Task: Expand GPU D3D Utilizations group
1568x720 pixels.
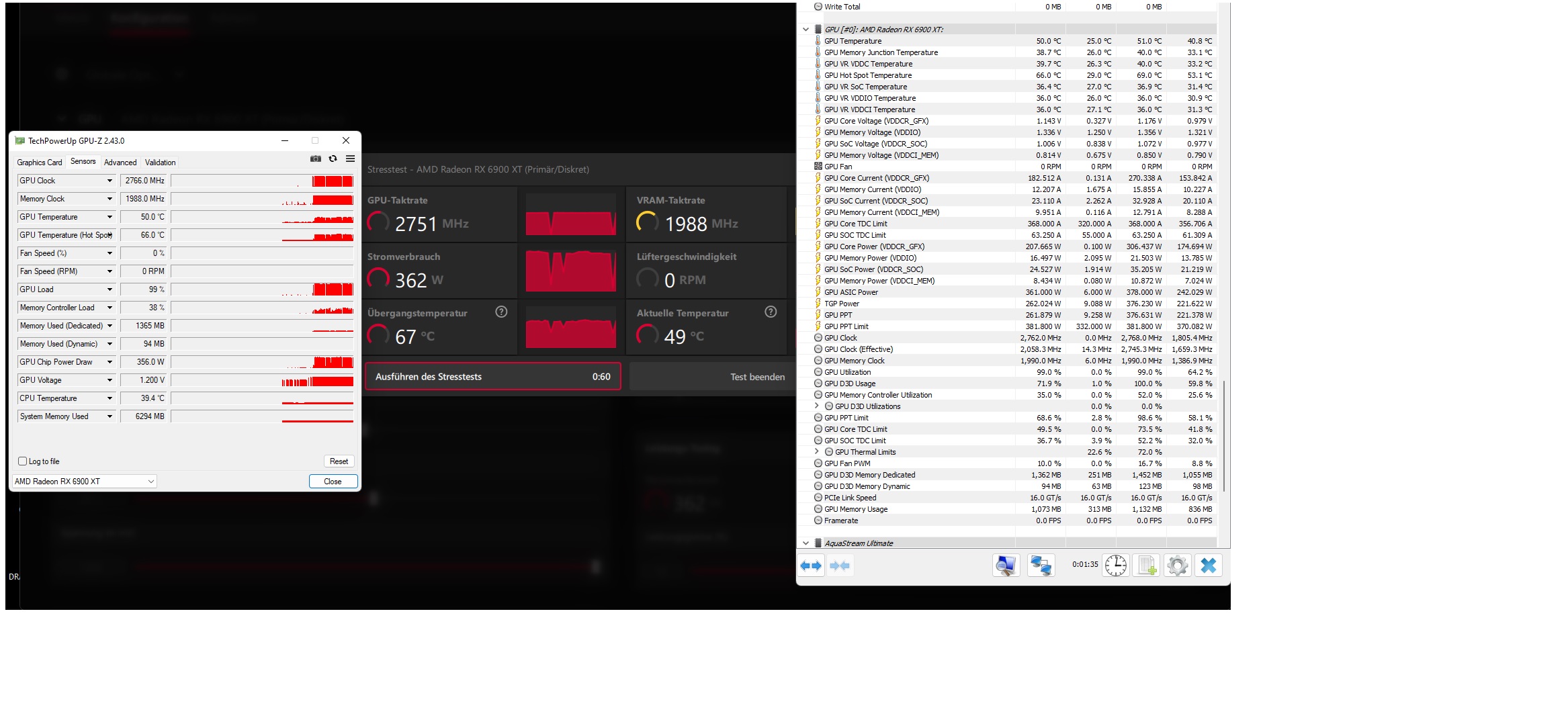Action: pyautogui.click(x=817, y=406)
